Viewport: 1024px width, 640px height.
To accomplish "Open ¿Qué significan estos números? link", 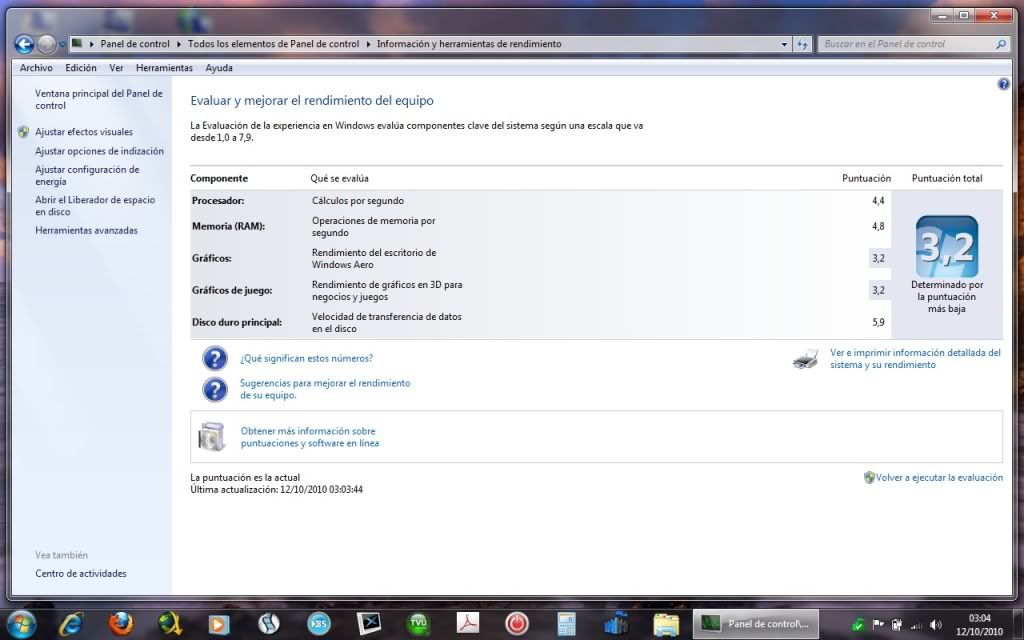I will tap(306, 359).
